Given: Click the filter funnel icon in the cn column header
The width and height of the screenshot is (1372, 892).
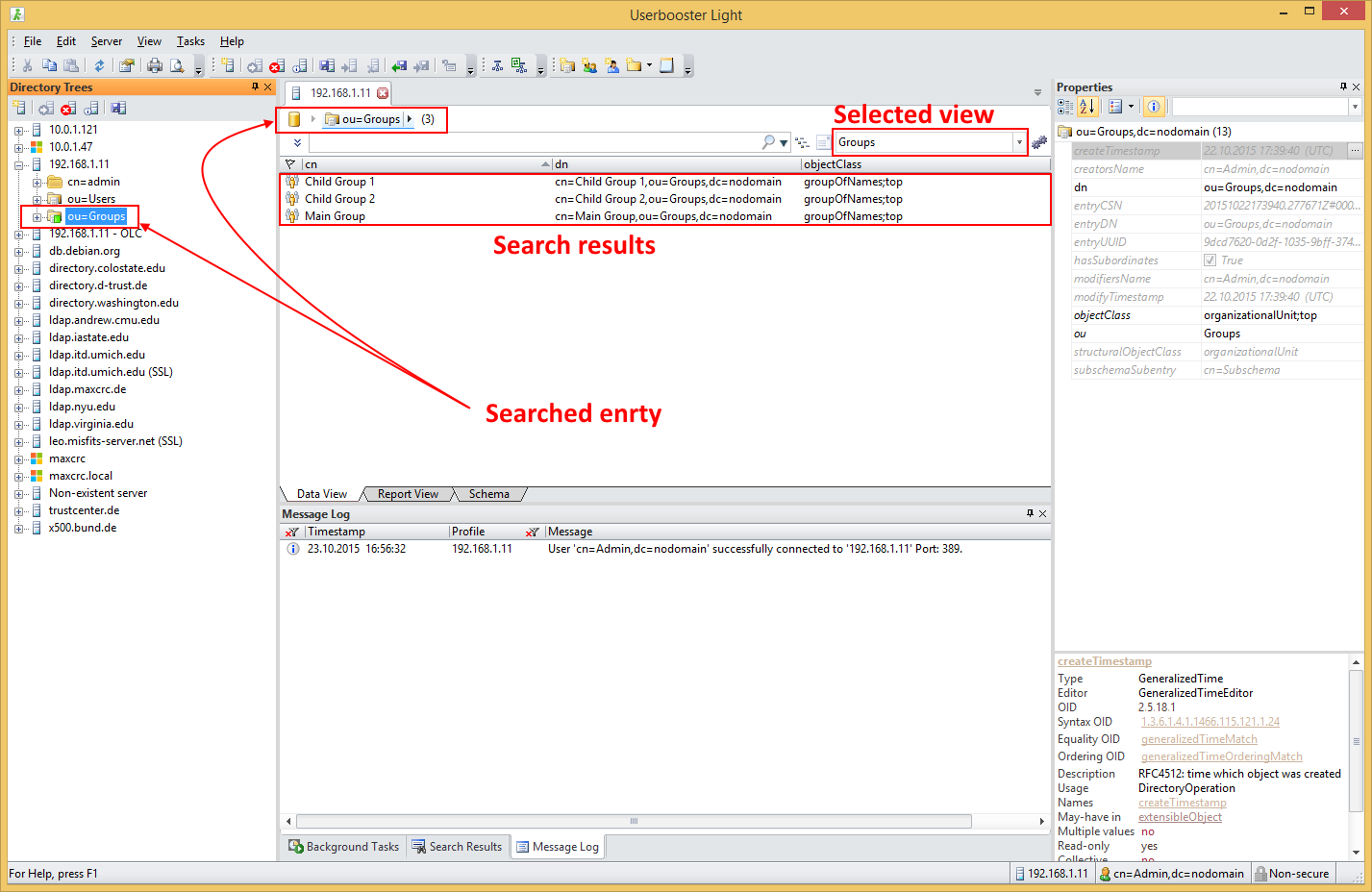Looking at the screenshot, I should click(x=290, y=164).
